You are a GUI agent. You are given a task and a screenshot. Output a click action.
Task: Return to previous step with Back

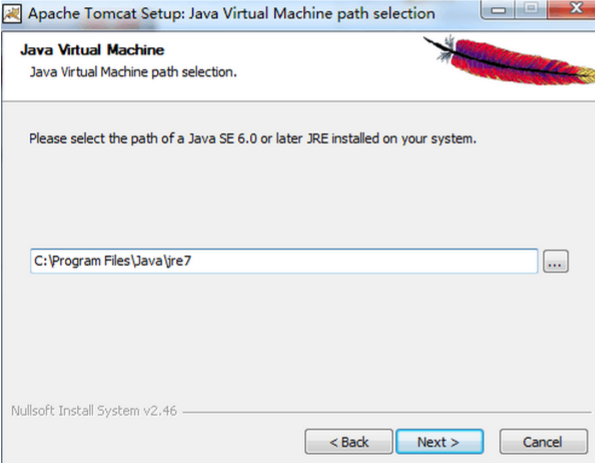pos(349,442)
